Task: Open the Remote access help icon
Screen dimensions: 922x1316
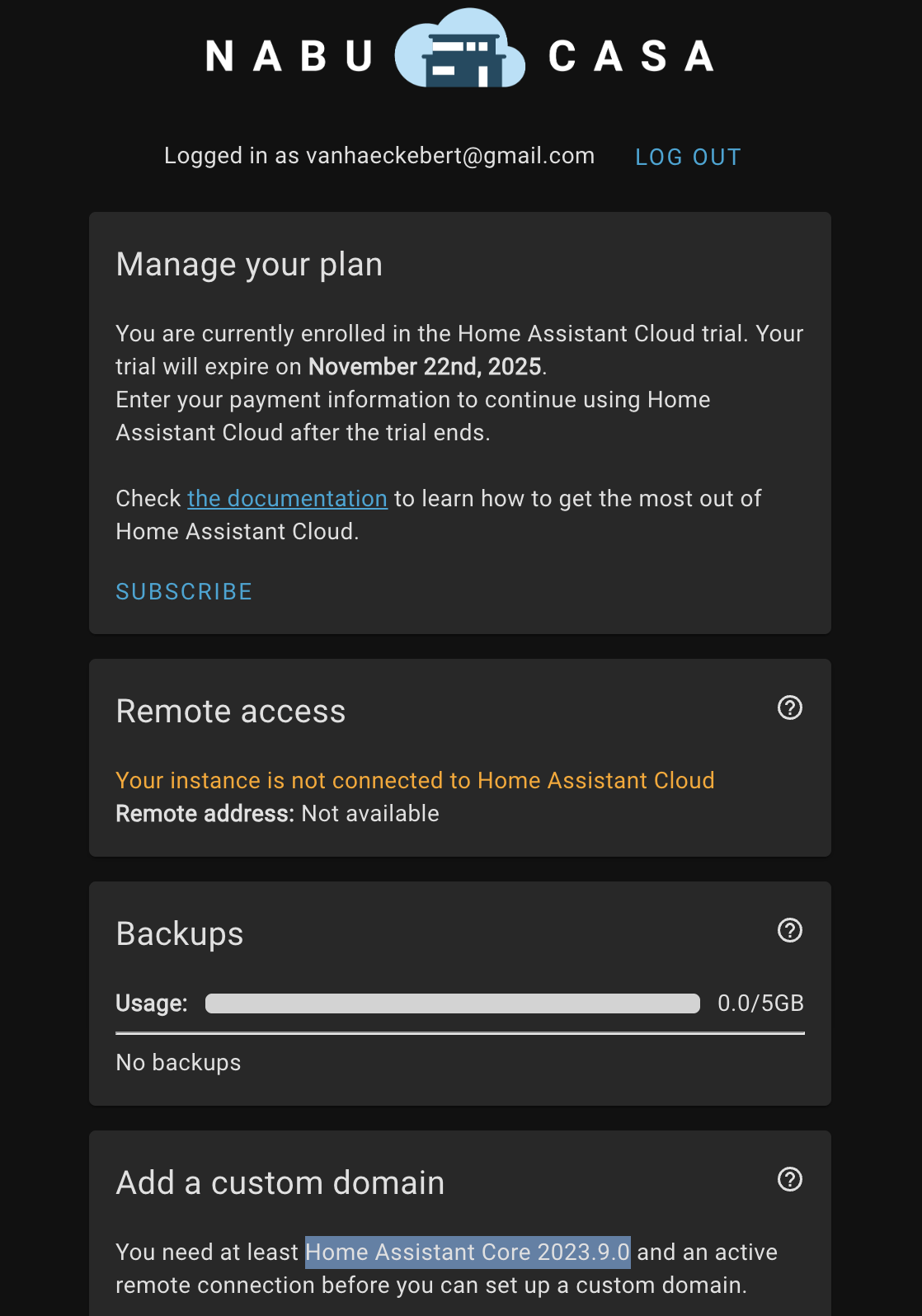Action: (x=790, y=707)
